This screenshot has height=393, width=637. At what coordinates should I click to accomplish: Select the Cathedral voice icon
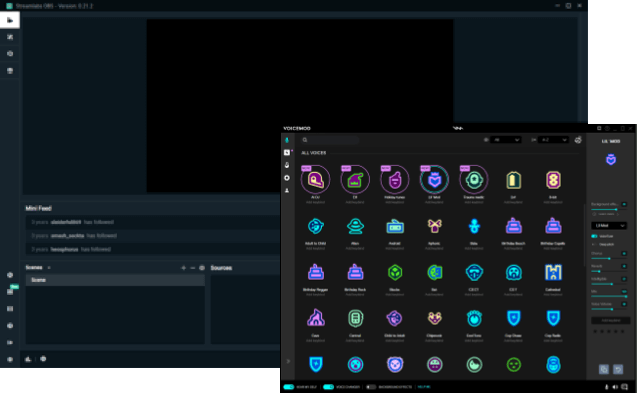coord(553,272)
